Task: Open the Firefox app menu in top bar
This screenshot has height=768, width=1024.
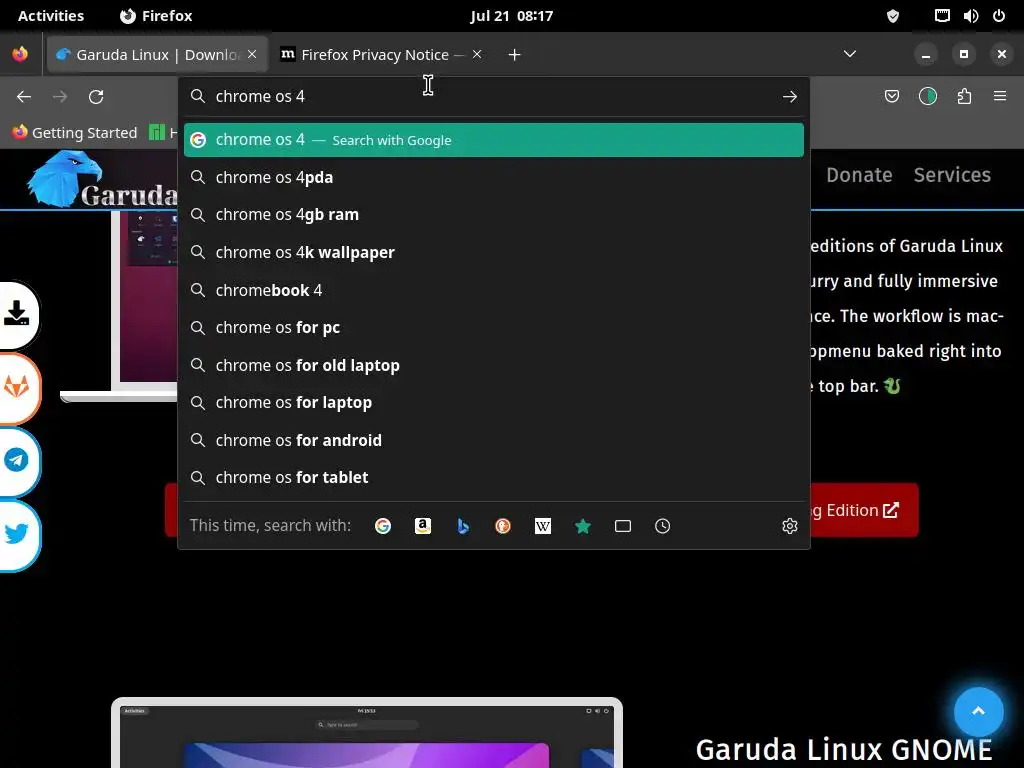Action: click(x=156, y=16)
